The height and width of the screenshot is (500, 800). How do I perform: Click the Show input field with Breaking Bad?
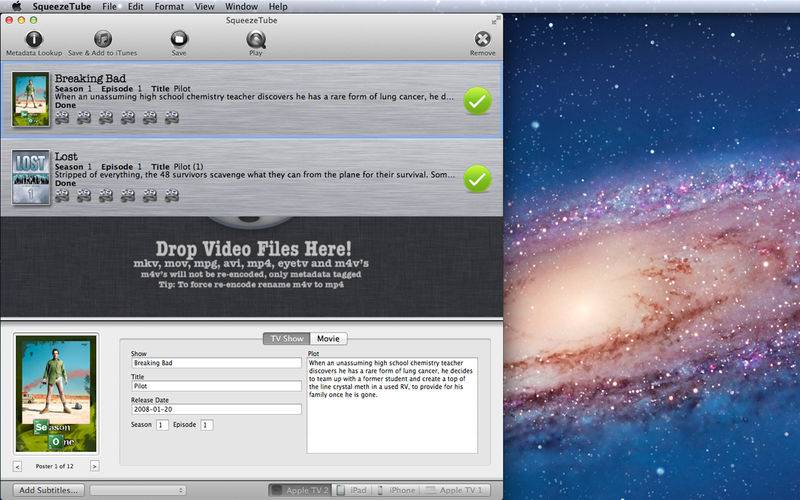coord(216,363)
